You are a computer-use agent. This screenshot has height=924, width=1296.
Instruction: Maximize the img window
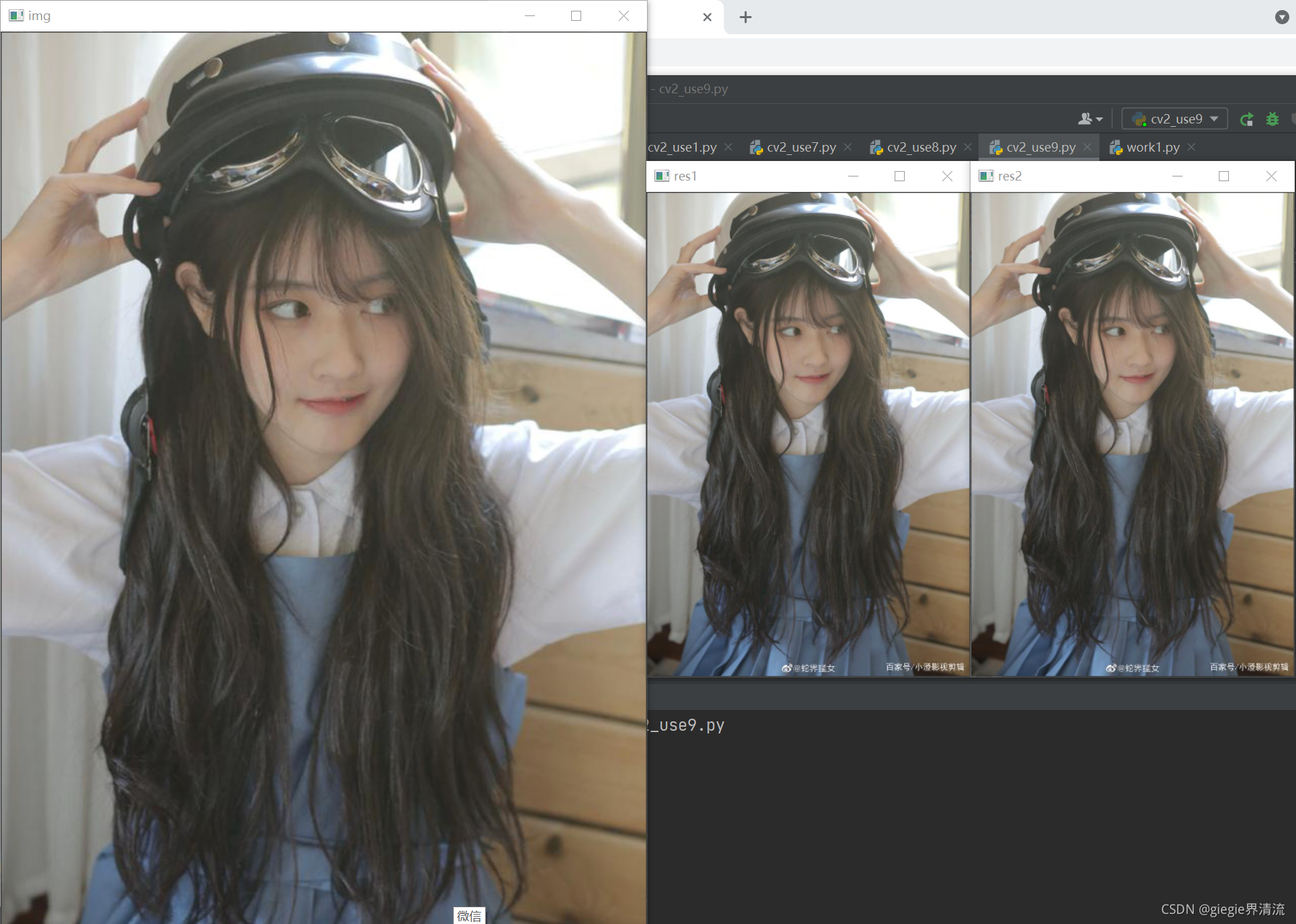tap(576, 16)
